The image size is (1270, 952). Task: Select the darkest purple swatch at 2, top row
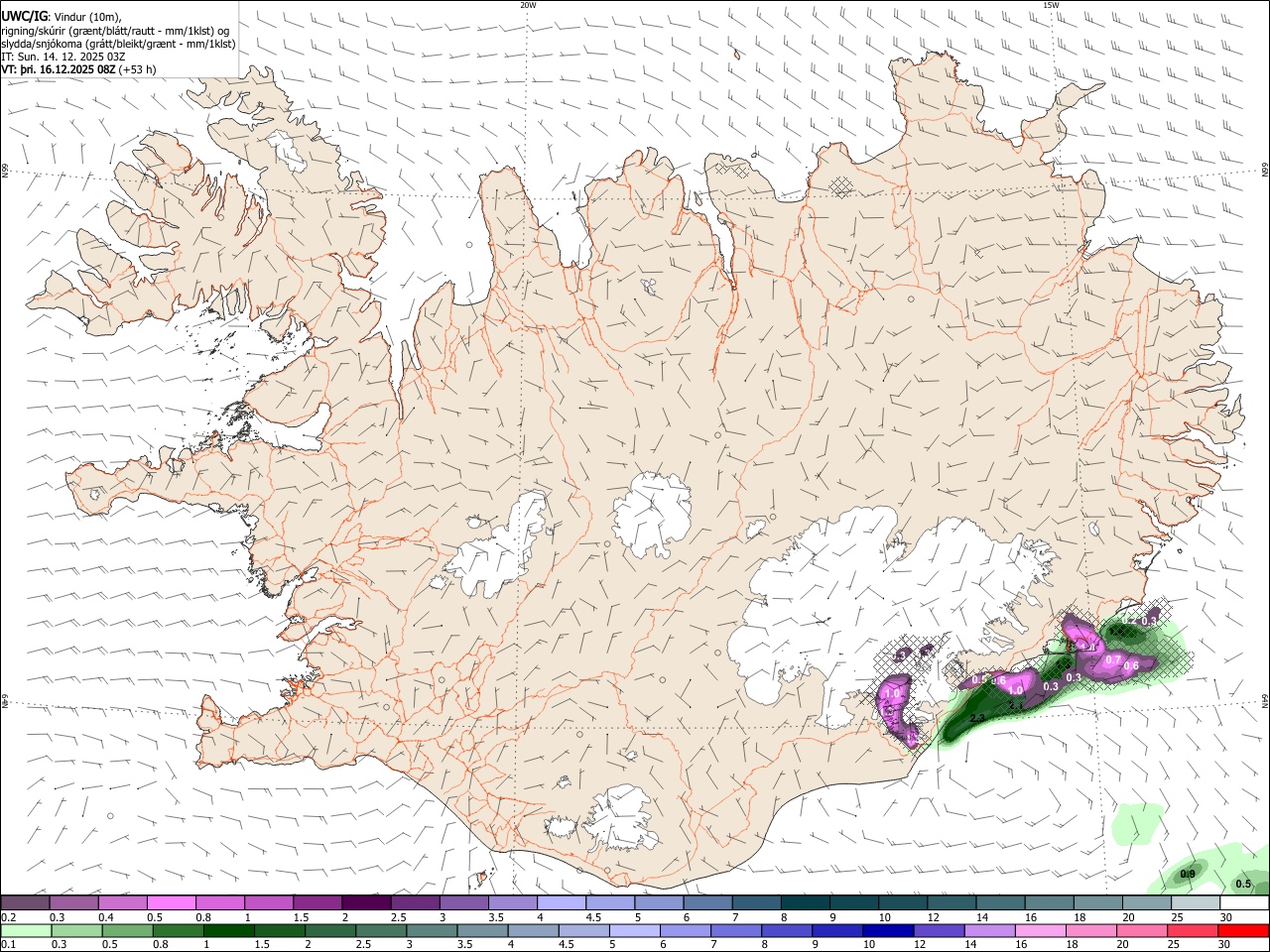366,903
